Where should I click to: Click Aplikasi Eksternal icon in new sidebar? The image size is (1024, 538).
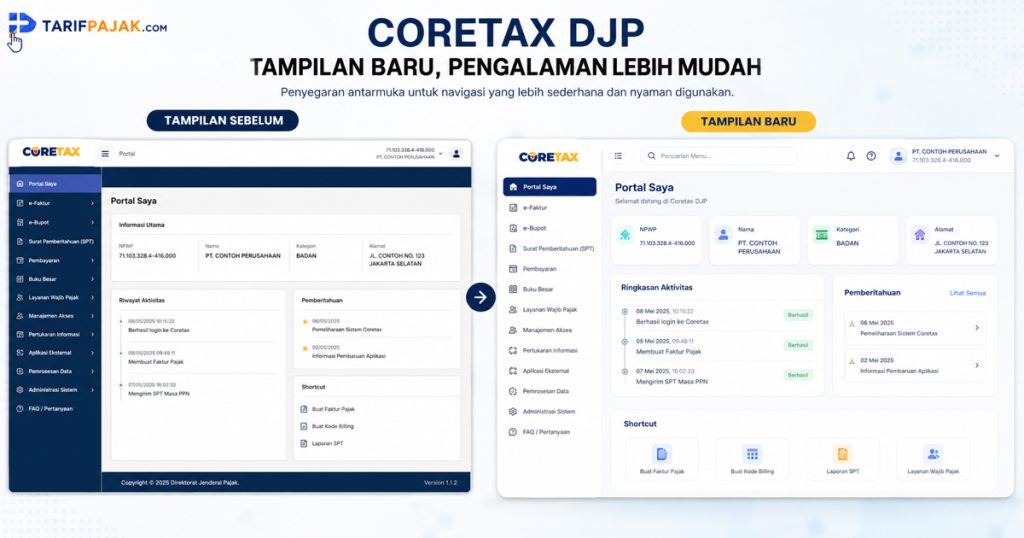tap(513, 371)
